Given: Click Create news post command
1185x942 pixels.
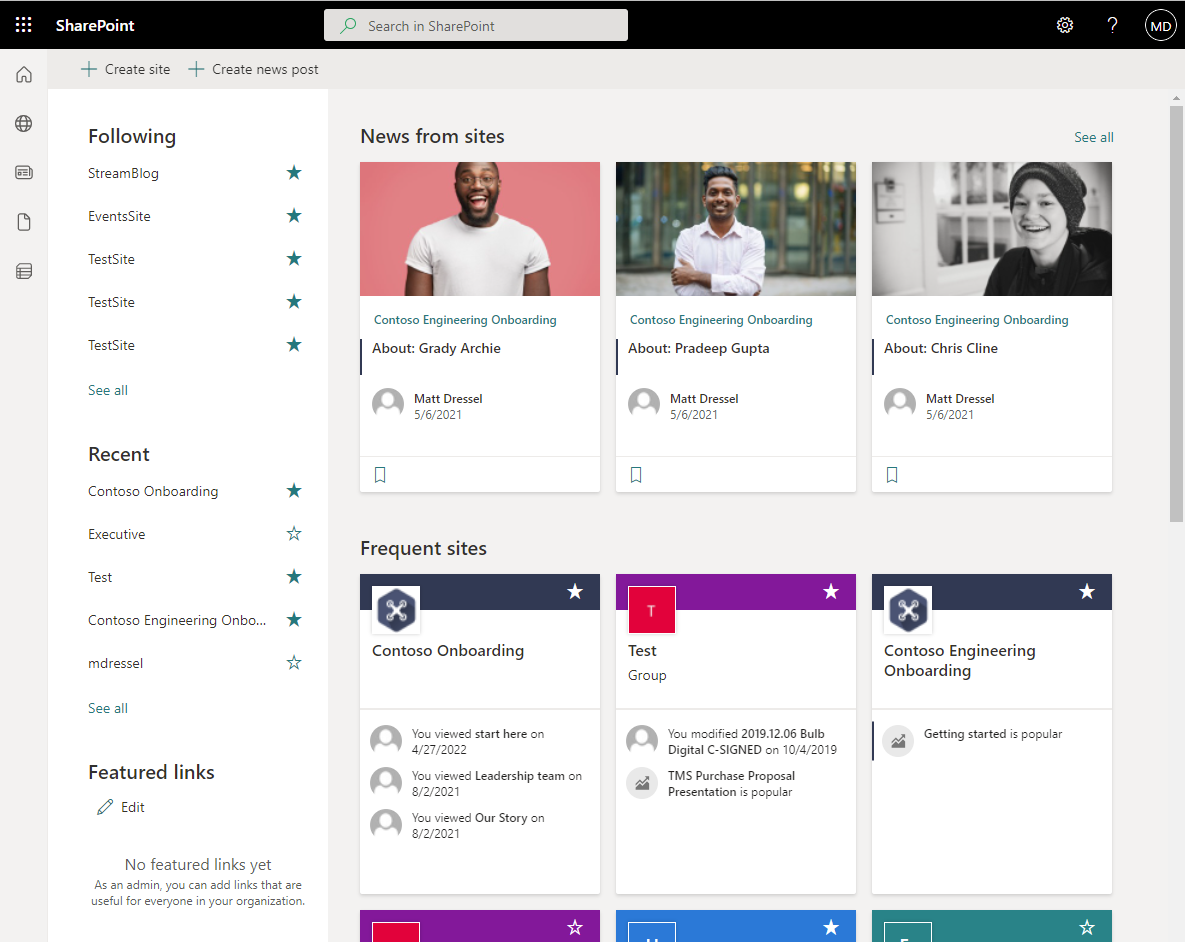Looking at the screenshot, I should (253, 69).
